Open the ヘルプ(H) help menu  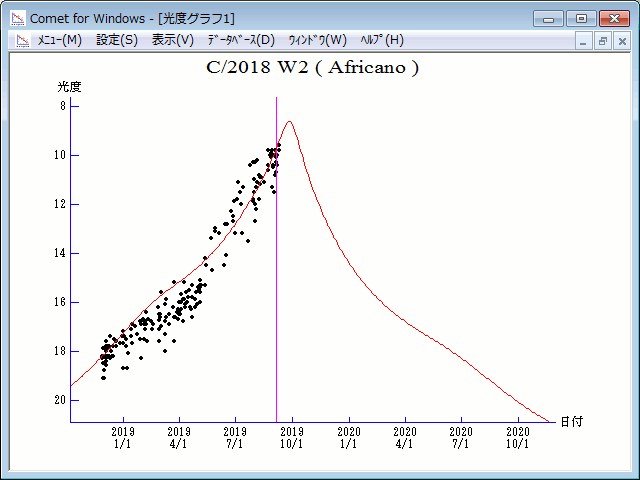[382, 40]
